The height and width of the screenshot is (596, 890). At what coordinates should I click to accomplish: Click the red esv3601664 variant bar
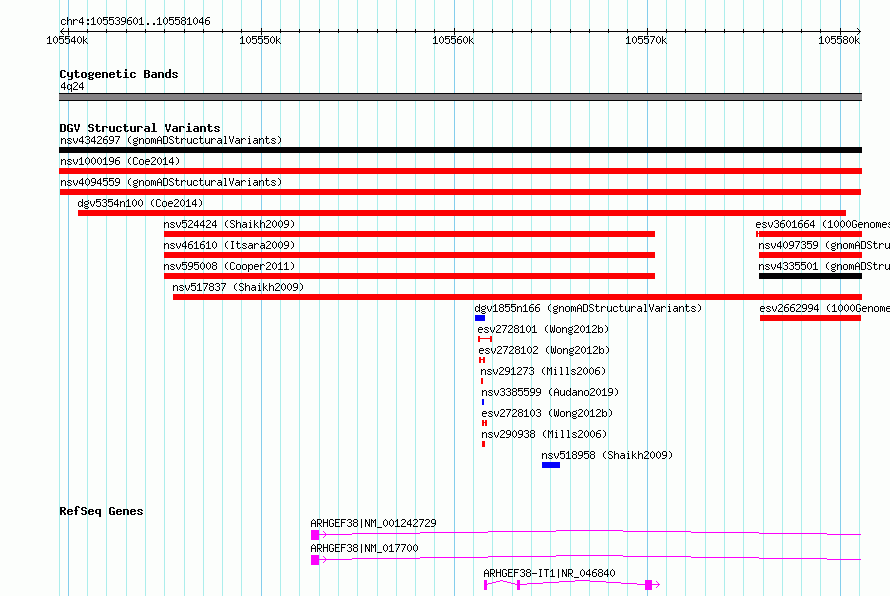(x=809, y=234)
